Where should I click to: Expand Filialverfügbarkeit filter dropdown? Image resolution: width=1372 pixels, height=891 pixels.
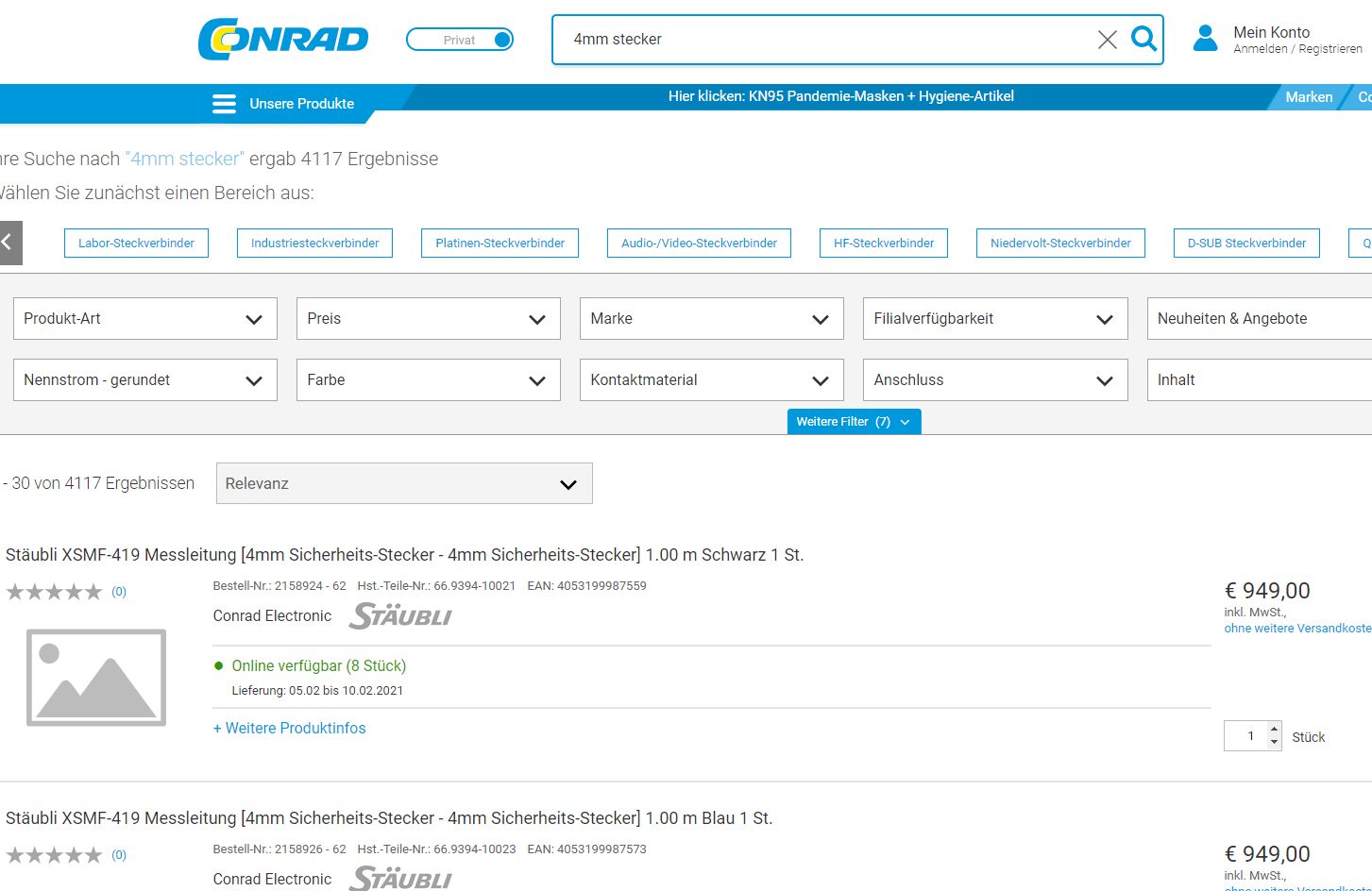pyautogui.click(x=995, y=319)
